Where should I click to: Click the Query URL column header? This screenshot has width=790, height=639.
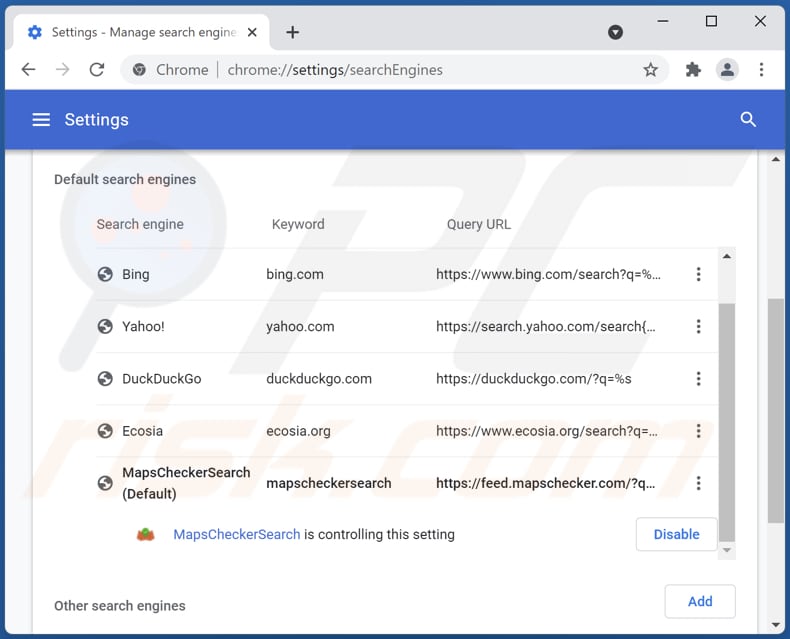(x=479, y=224)
